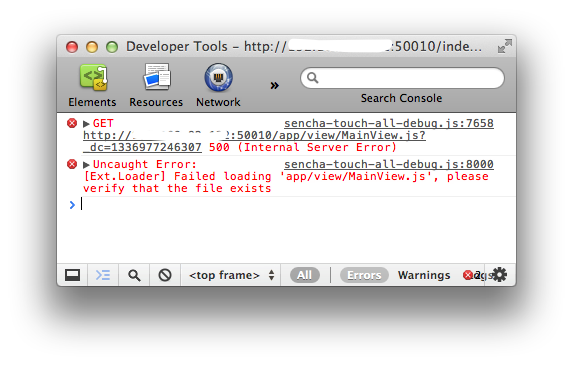Clear the console log
Image resolution: width=573 pixels, height=365 pixels.
click(x=165, y=275)
